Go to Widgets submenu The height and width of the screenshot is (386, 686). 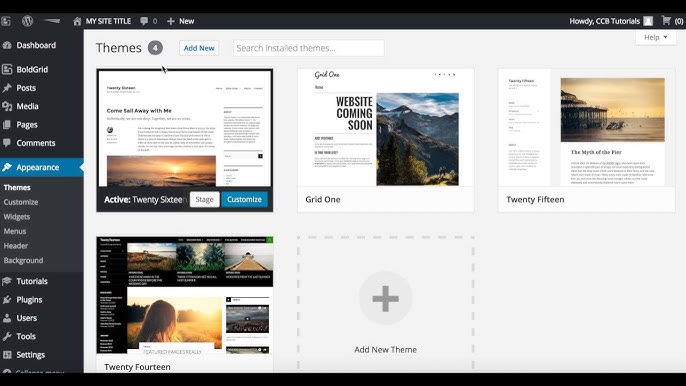point(17,217)
